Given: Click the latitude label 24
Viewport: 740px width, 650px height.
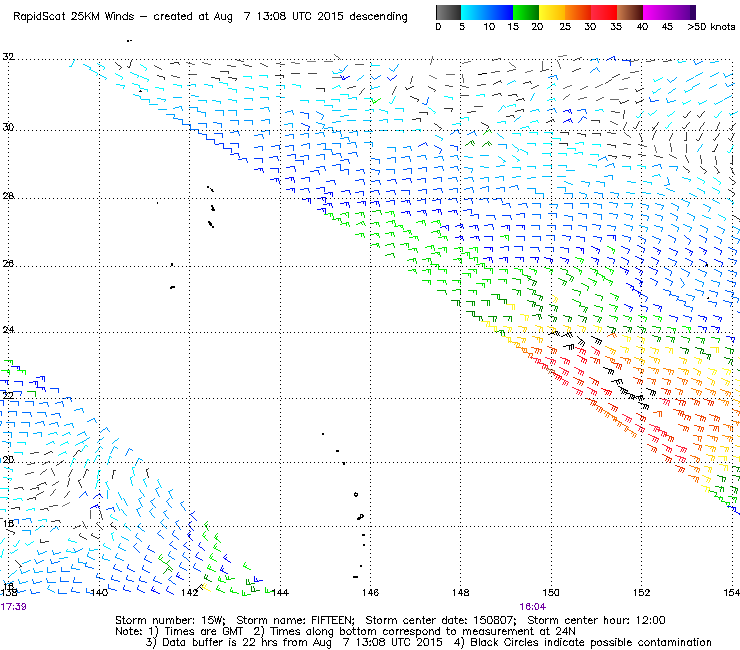Looking at the screenshot, I should click(x=8, y=329).
